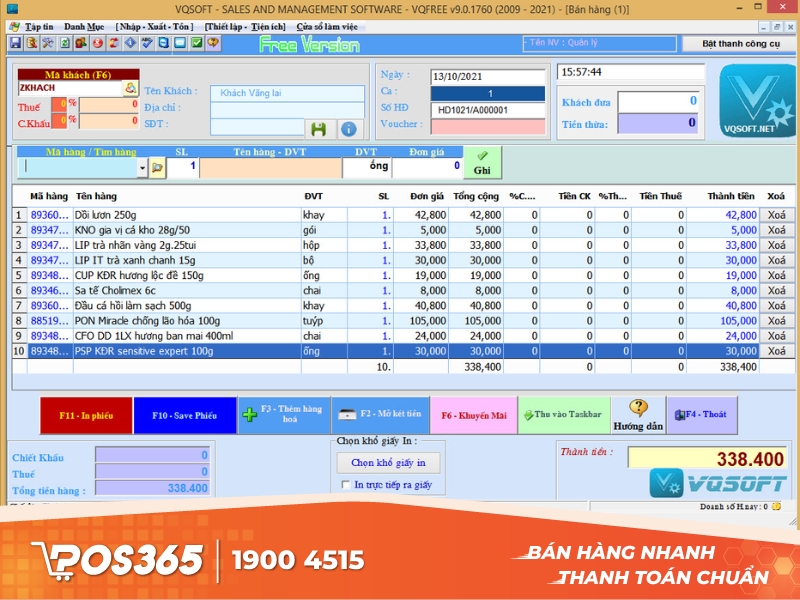Delete row PON Miracle chống lão hóa with Xoá
Image resolution: width=800 pixels, height=600 pixels.
coord(777,321)
